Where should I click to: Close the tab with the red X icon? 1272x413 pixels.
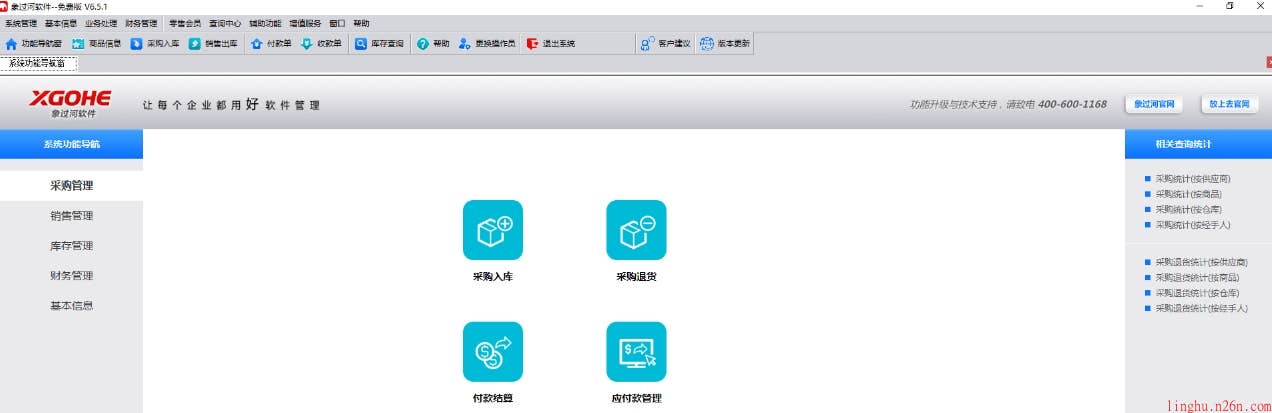point(1268,62)
